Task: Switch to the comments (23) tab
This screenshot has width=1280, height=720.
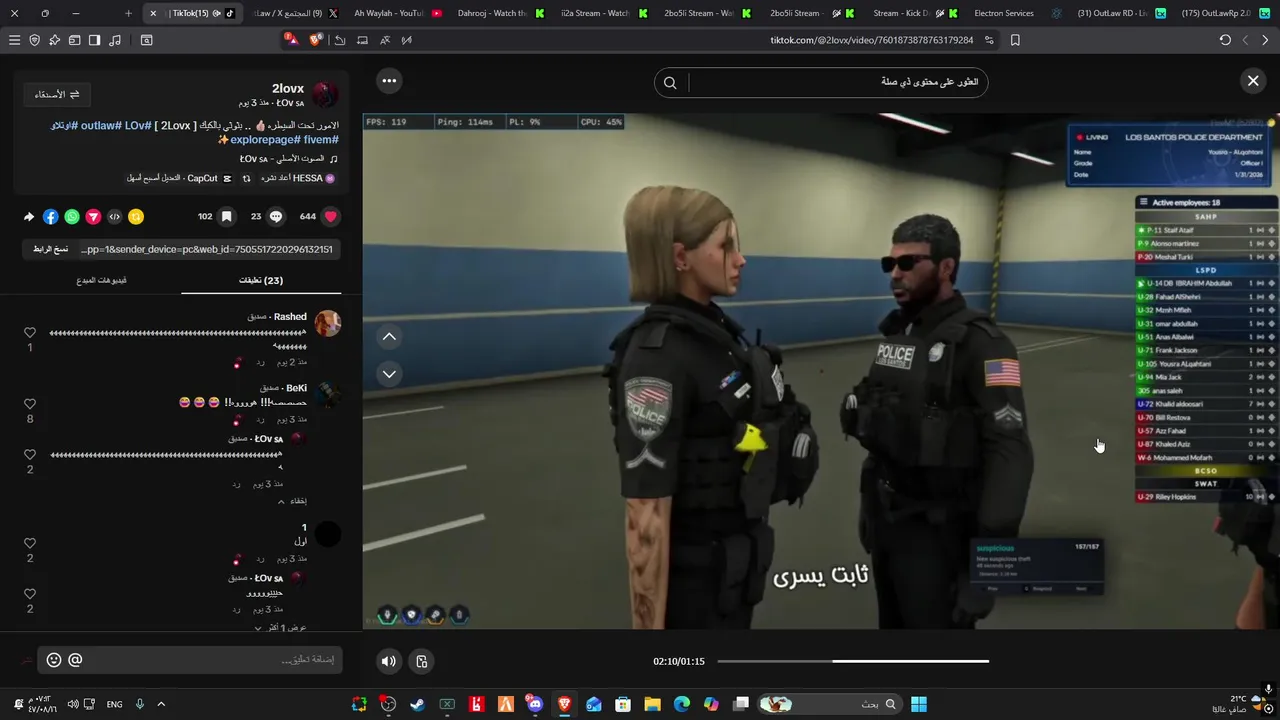Action: click(x=261, y=280)
